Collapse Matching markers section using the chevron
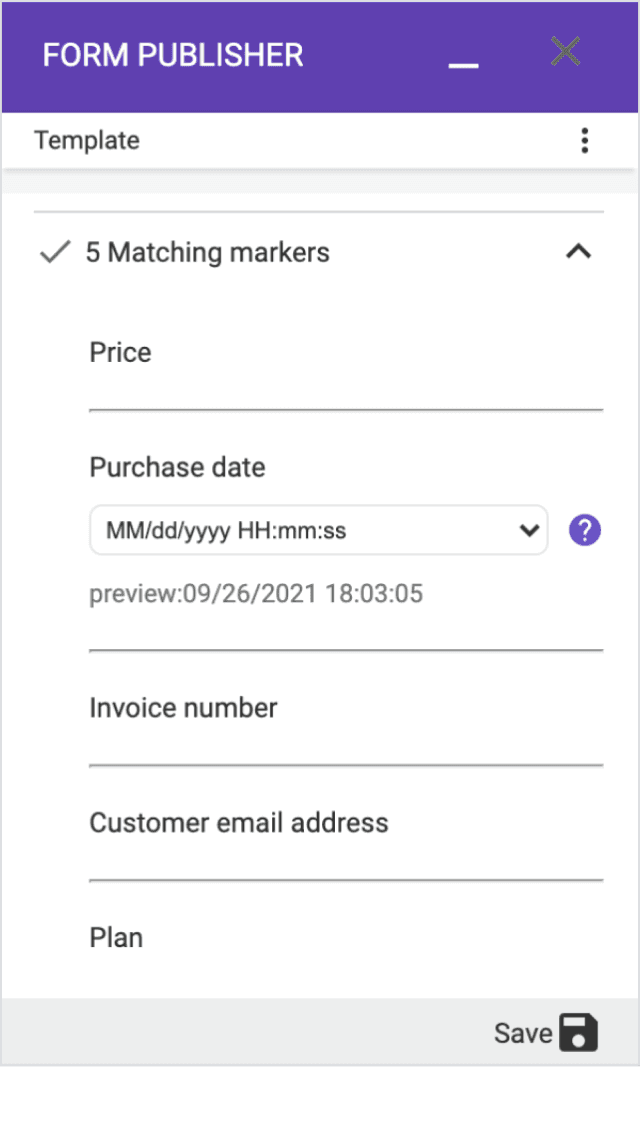640x1144 pixels. tap(578, 252)
